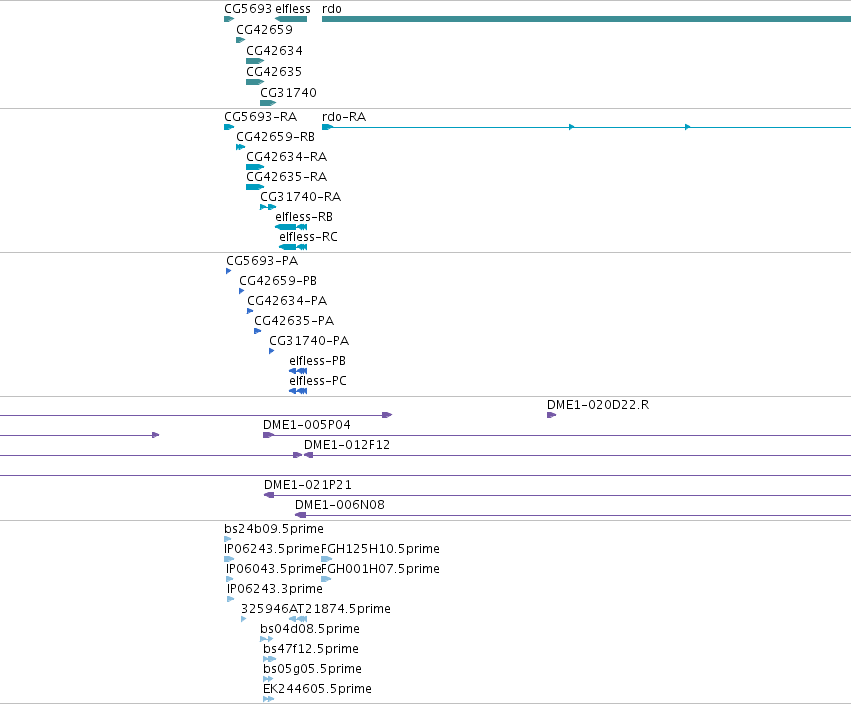This screenshot has height=704, width=851.
Task: Select the DME1-006N08 clone label
Action: point(340,505)
